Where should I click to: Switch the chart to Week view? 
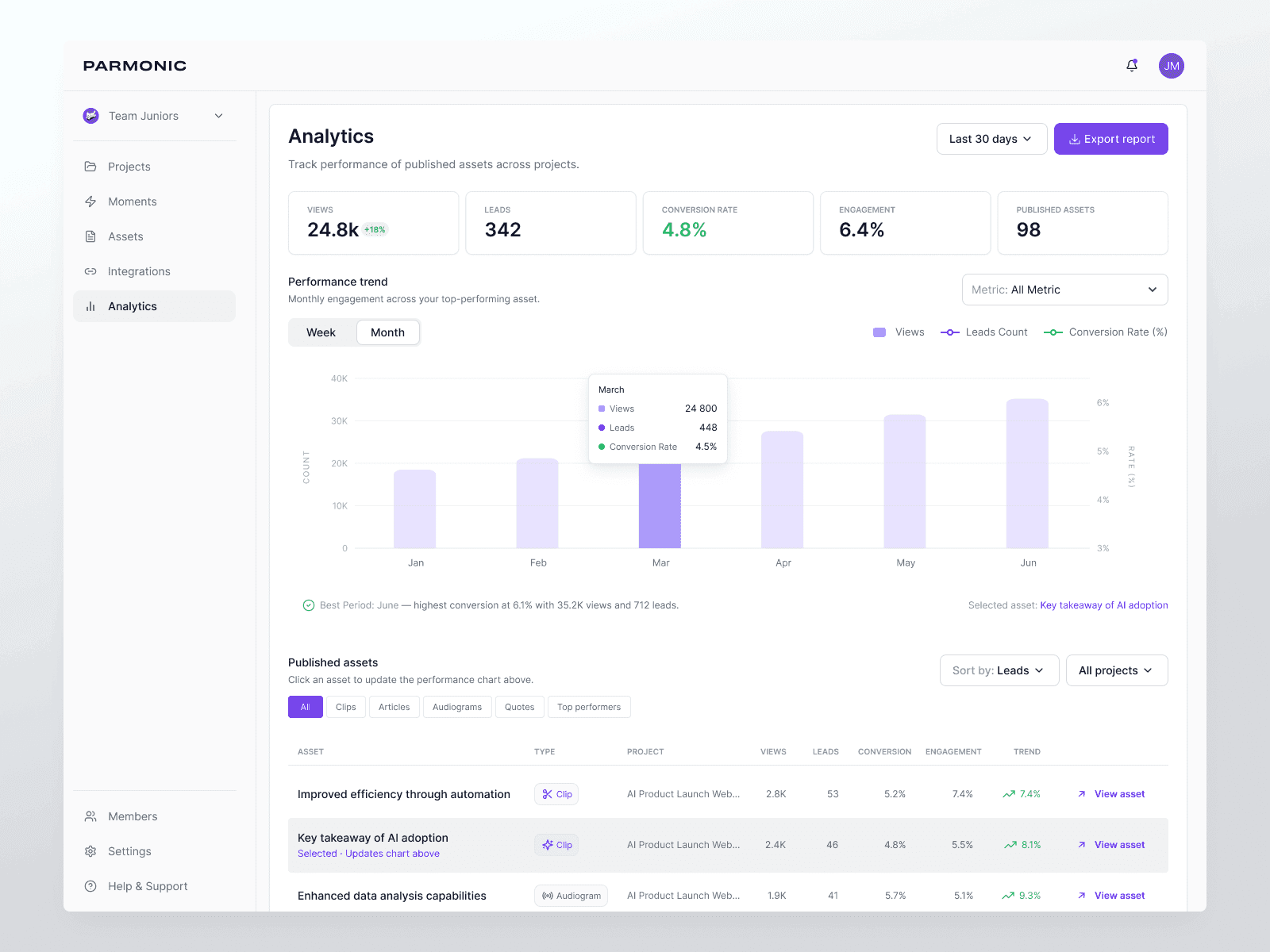click(321, 332)
